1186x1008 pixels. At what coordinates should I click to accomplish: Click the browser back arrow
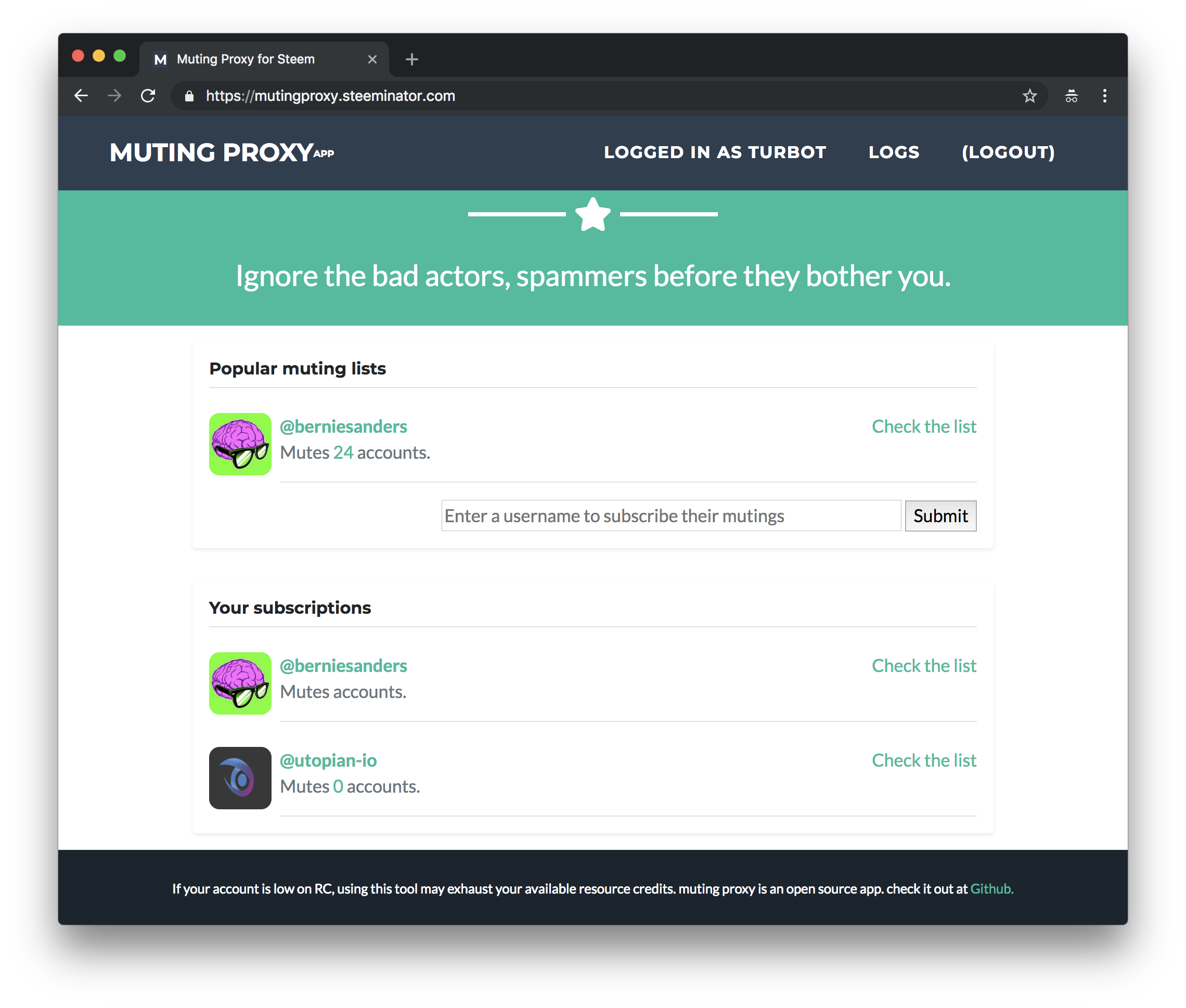click(x=81, y=96)
